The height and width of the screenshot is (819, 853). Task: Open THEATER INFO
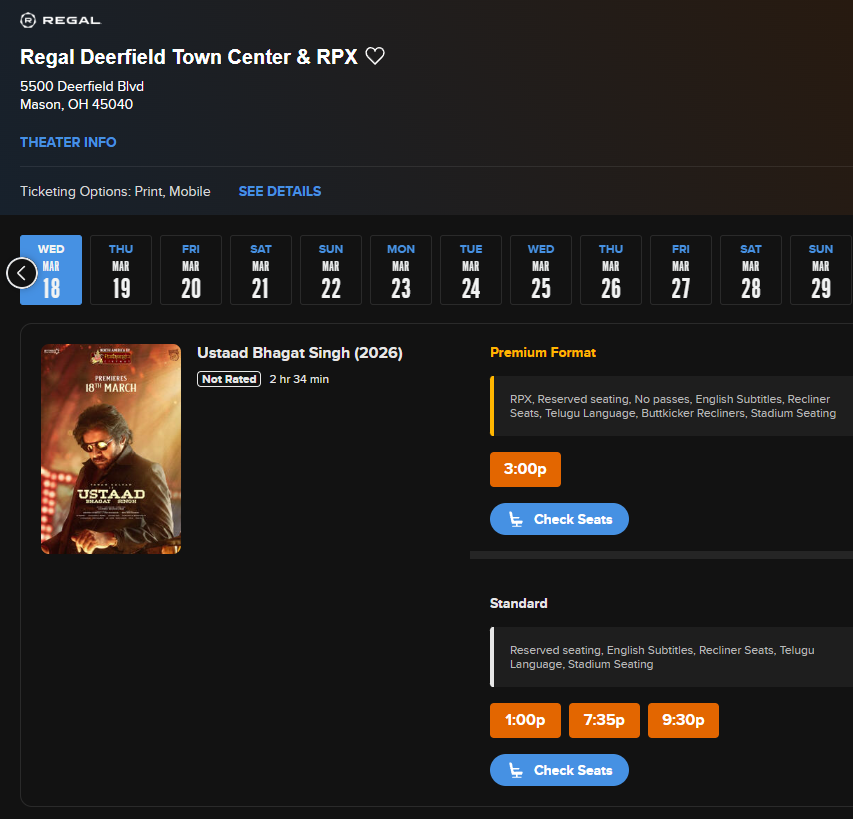(68, 142)
